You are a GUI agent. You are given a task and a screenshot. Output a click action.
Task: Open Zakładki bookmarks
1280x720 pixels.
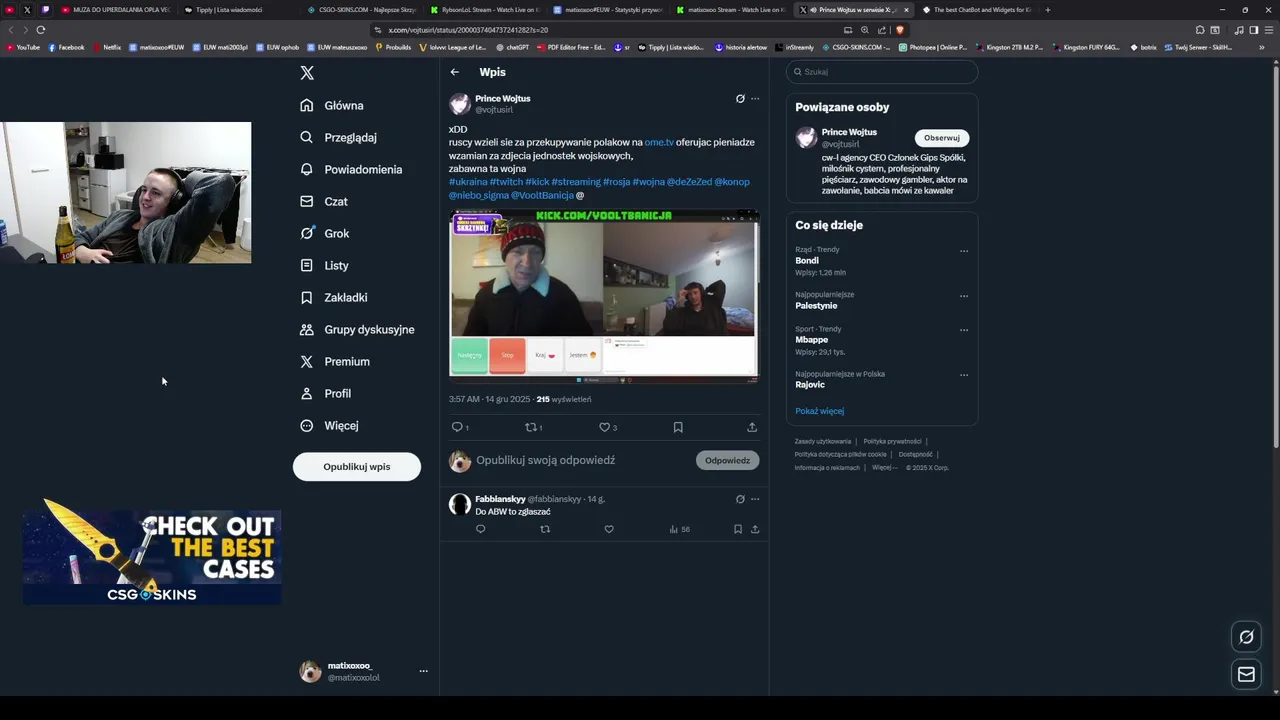point(334,297)
